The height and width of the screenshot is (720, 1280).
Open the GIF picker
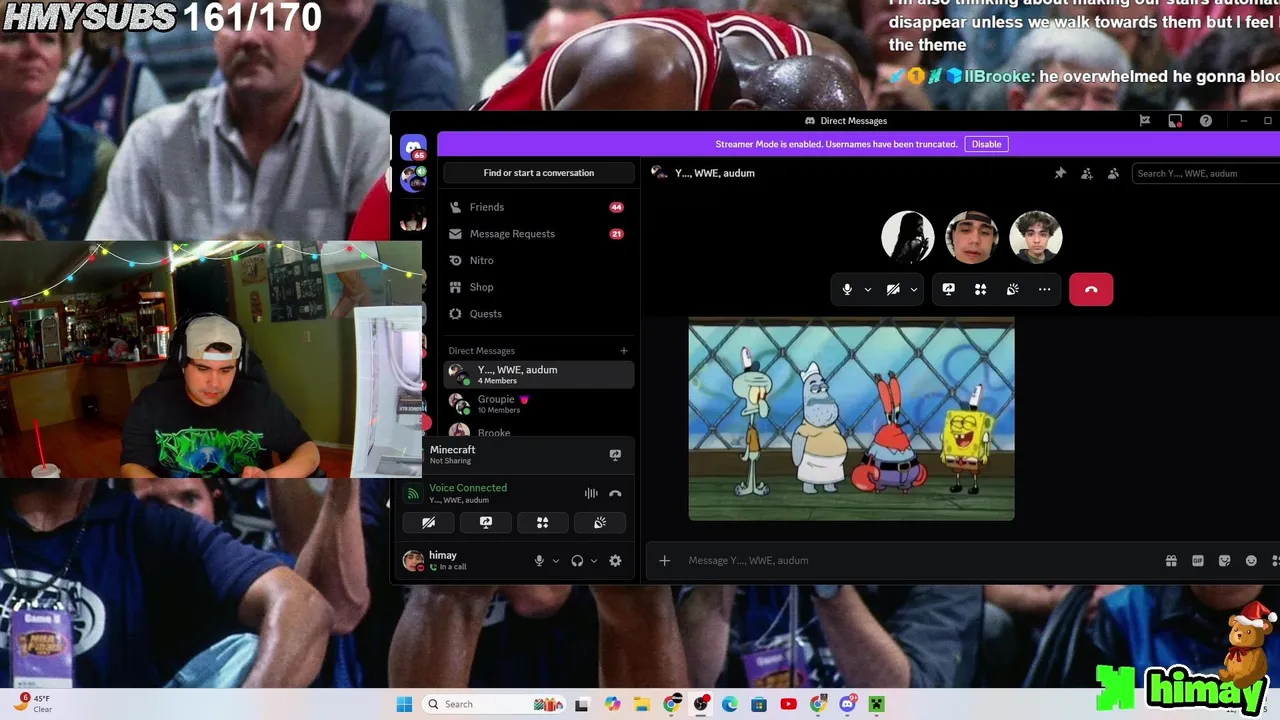(x=1198, y=561)
